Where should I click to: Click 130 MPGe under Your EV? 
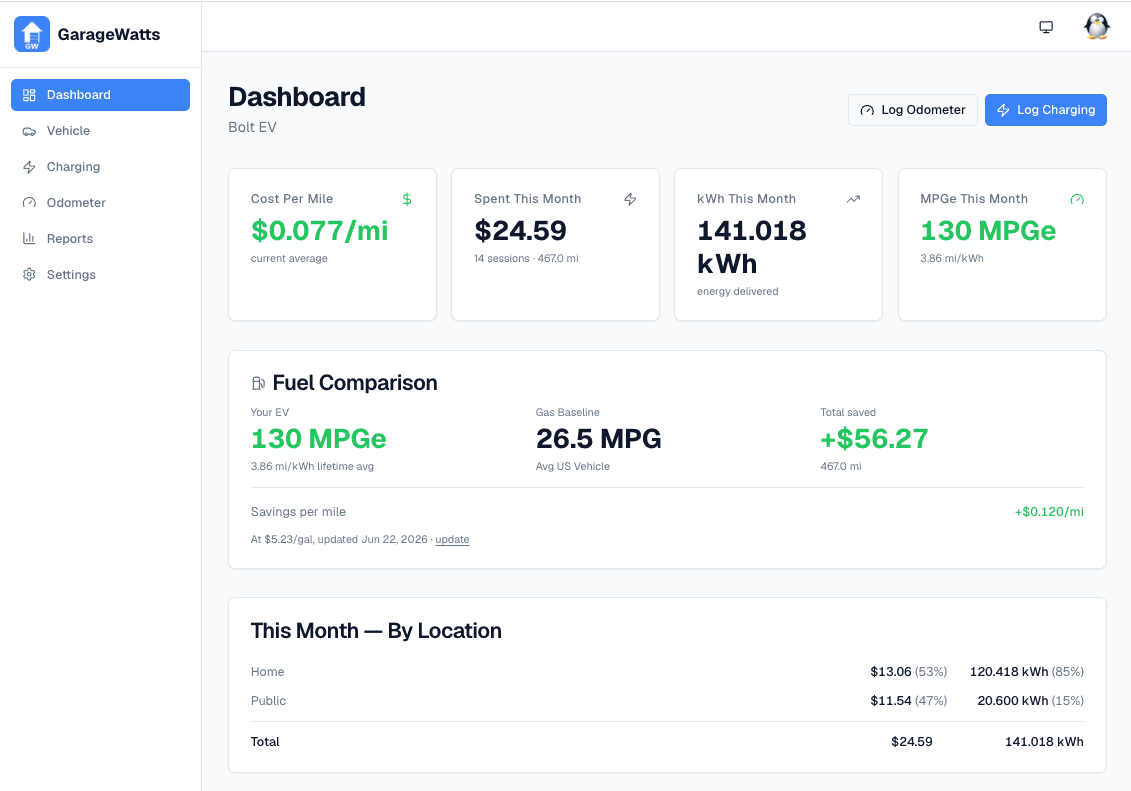[319, 438]
